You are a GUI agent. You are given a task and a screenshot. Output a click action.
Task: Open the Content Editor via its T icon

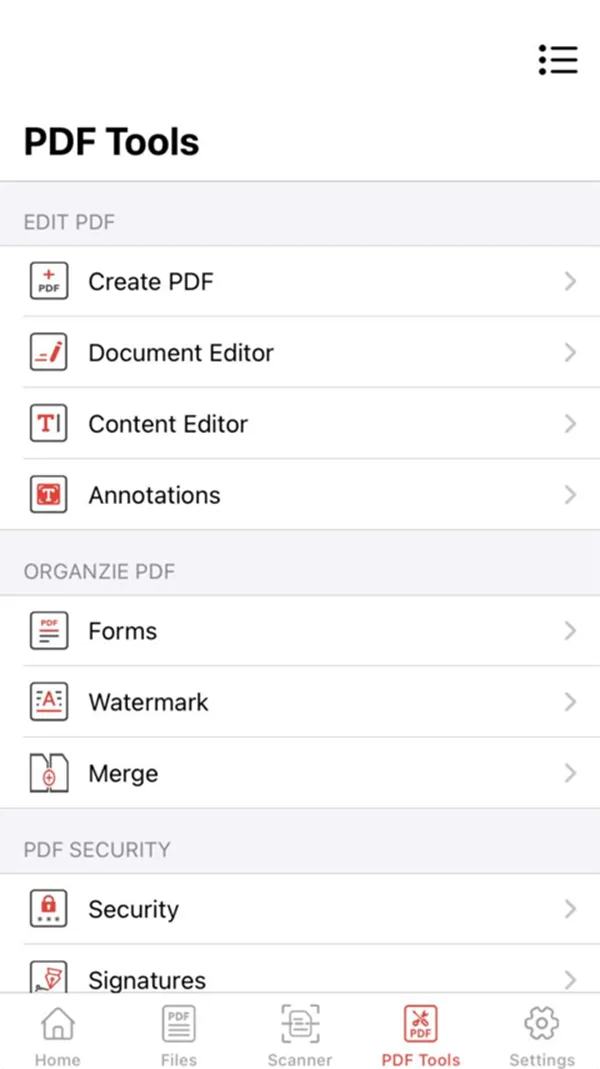(x=48, y=423)
